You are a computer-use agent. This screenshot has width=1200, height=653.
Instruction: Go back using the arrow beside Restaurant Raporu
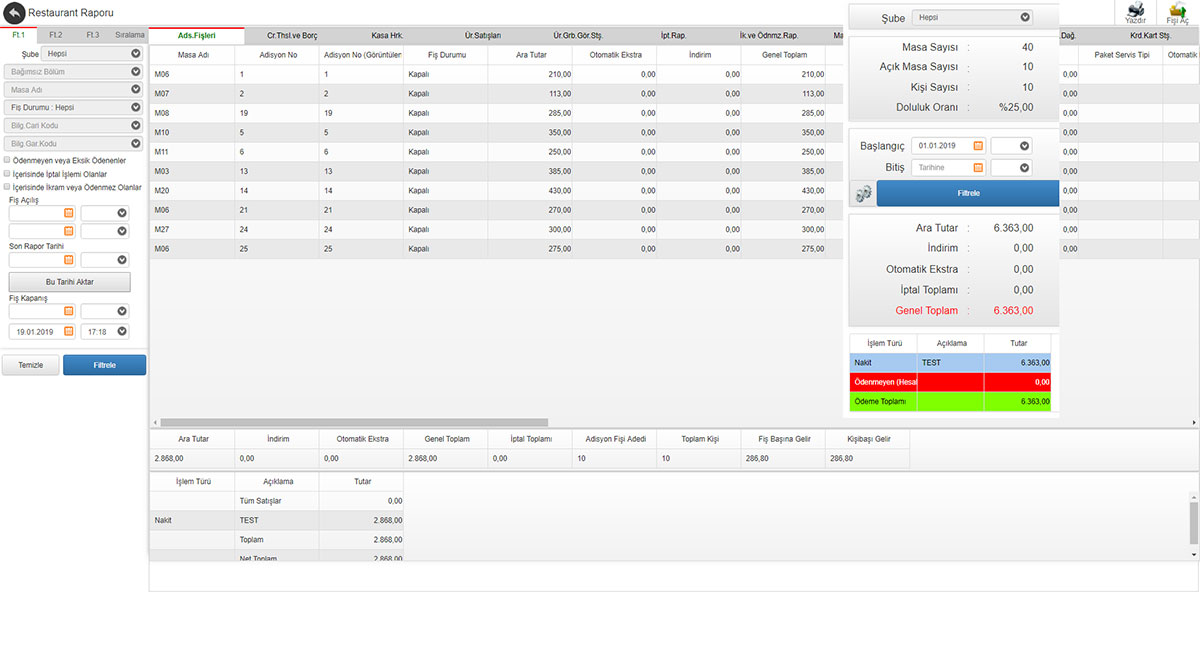(x=13, y=13)
